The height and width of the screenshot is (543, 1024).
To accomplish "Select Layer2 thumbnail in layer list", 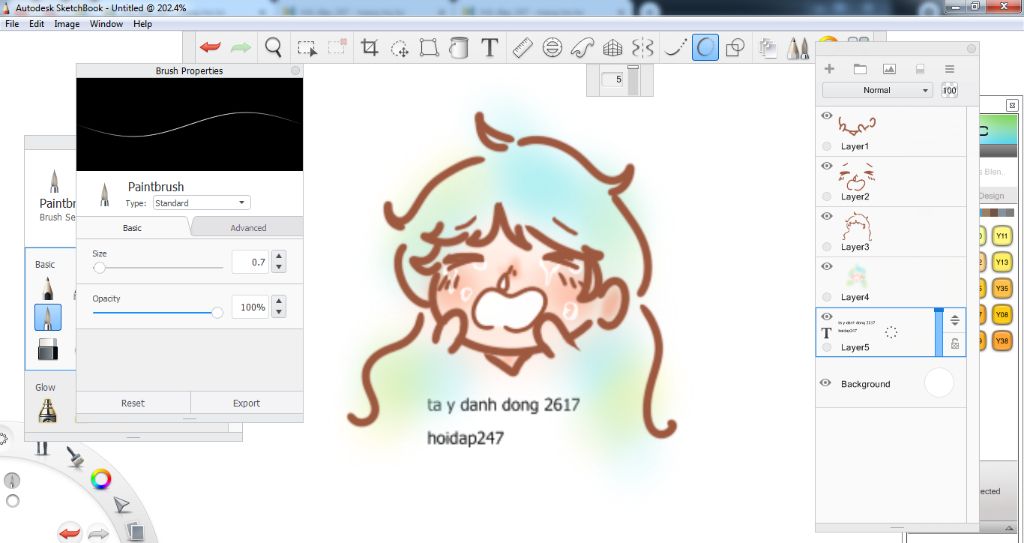I will (x=856, y=177).
